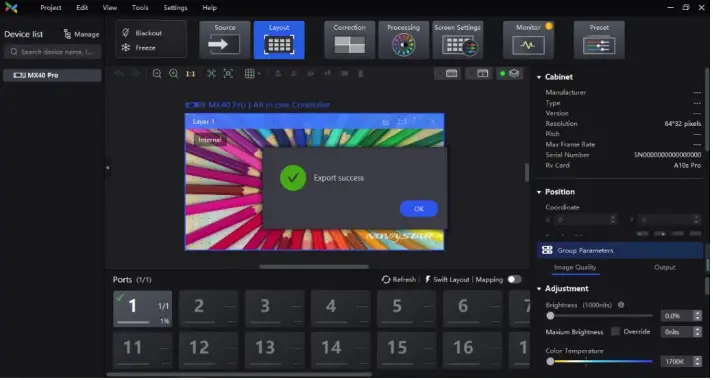
Task: Click the zoom in magnifier icon
Action: [x=174, y=74]
